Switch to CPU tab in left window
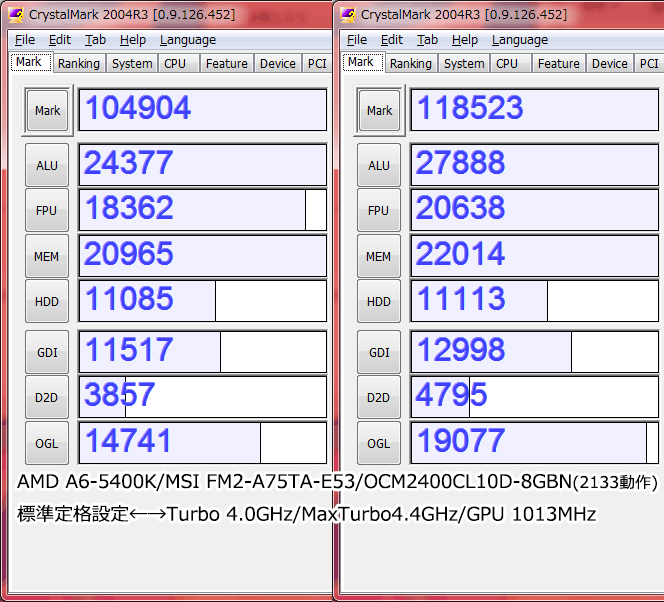The height and width of the screenshot is (602, 664). coord(179,64)
